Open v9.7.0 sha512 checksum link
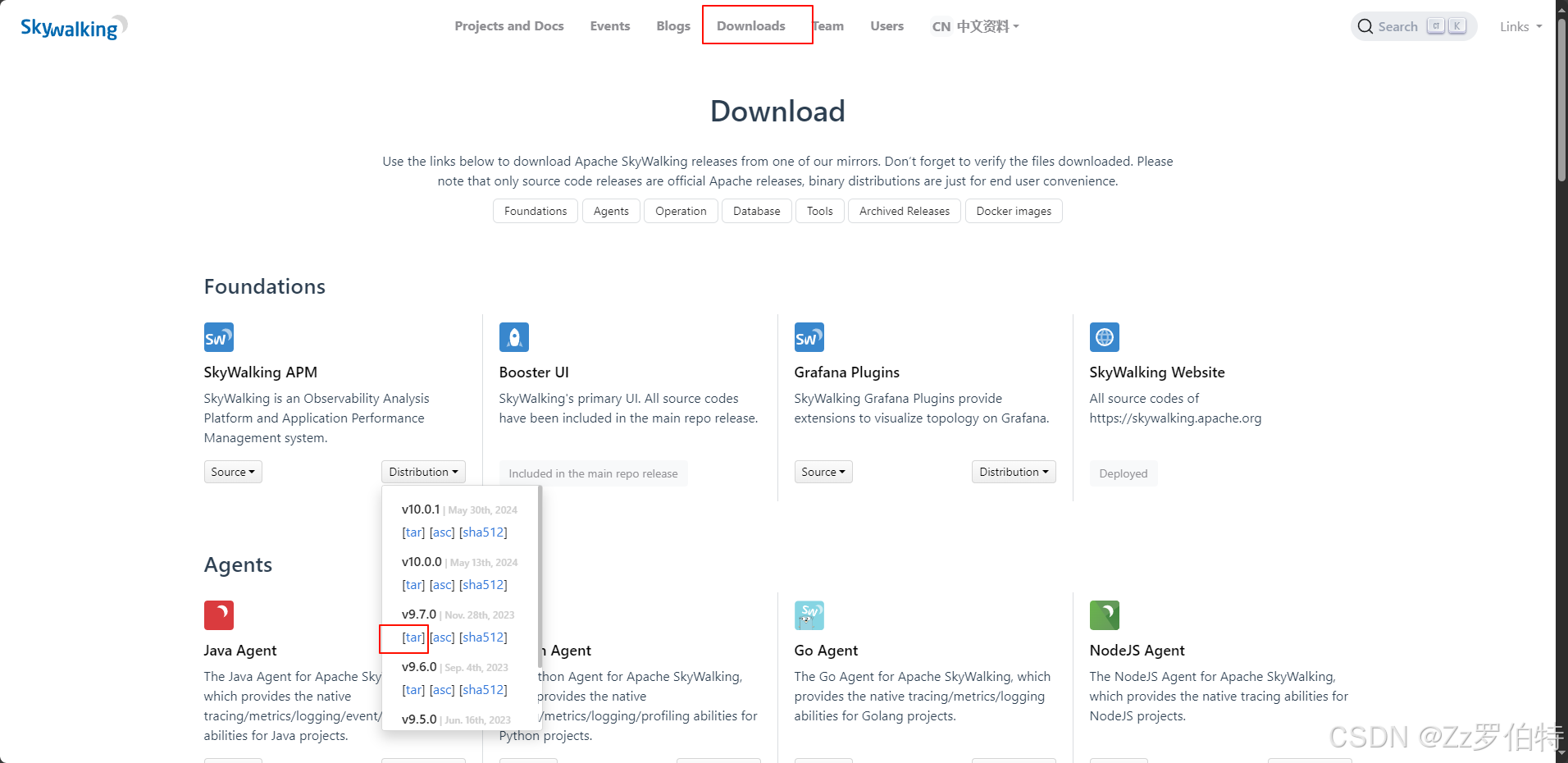Viewport: 1568px width, 763px height. click(x=483, y=637)
